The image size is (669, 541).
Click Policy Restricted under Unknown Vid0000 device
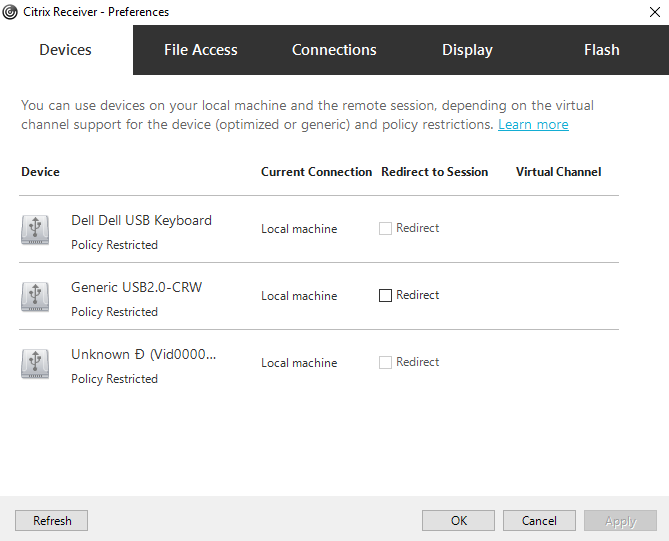[x=114, y=379]
